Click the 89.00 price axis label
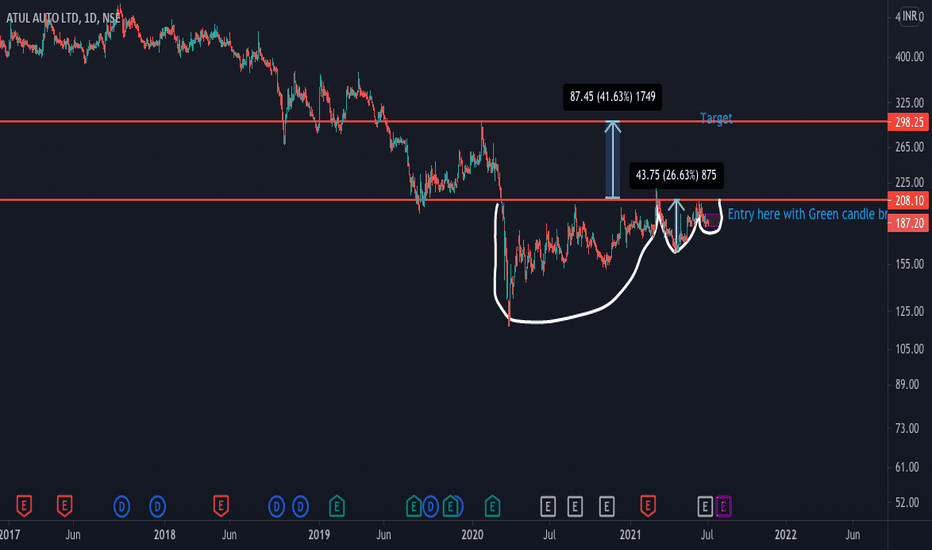Viewport: 932px width, 550px height. (x=907, y=385)
